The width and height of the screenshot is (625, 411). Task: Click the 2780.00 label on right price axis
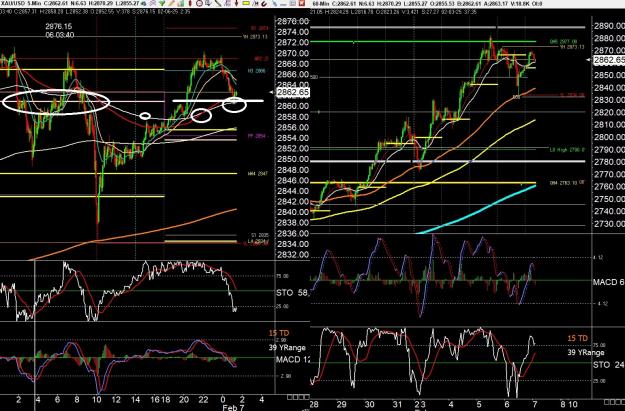click(609, 162)
